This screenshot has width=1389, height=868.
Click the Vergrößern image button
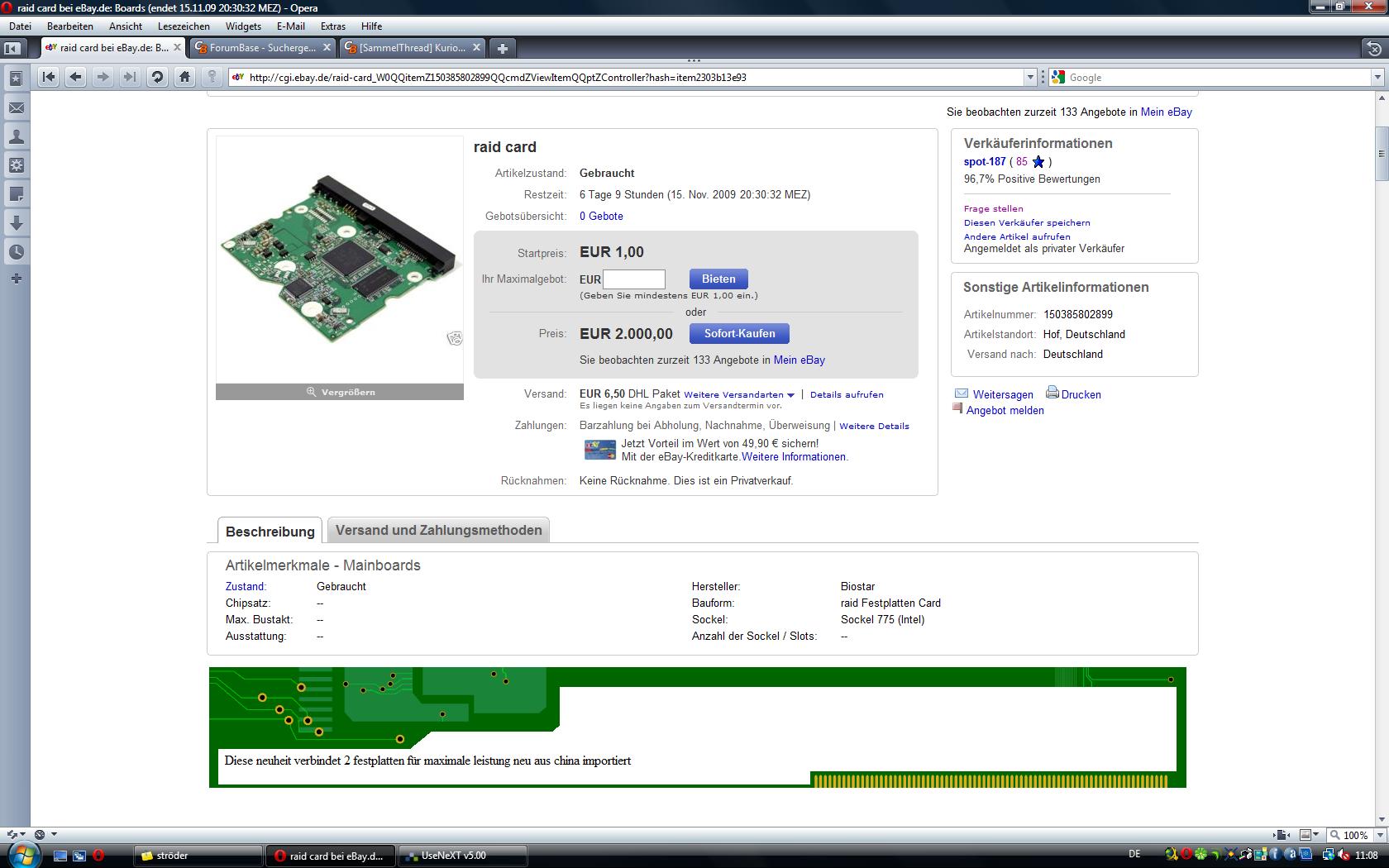[340, 392]
